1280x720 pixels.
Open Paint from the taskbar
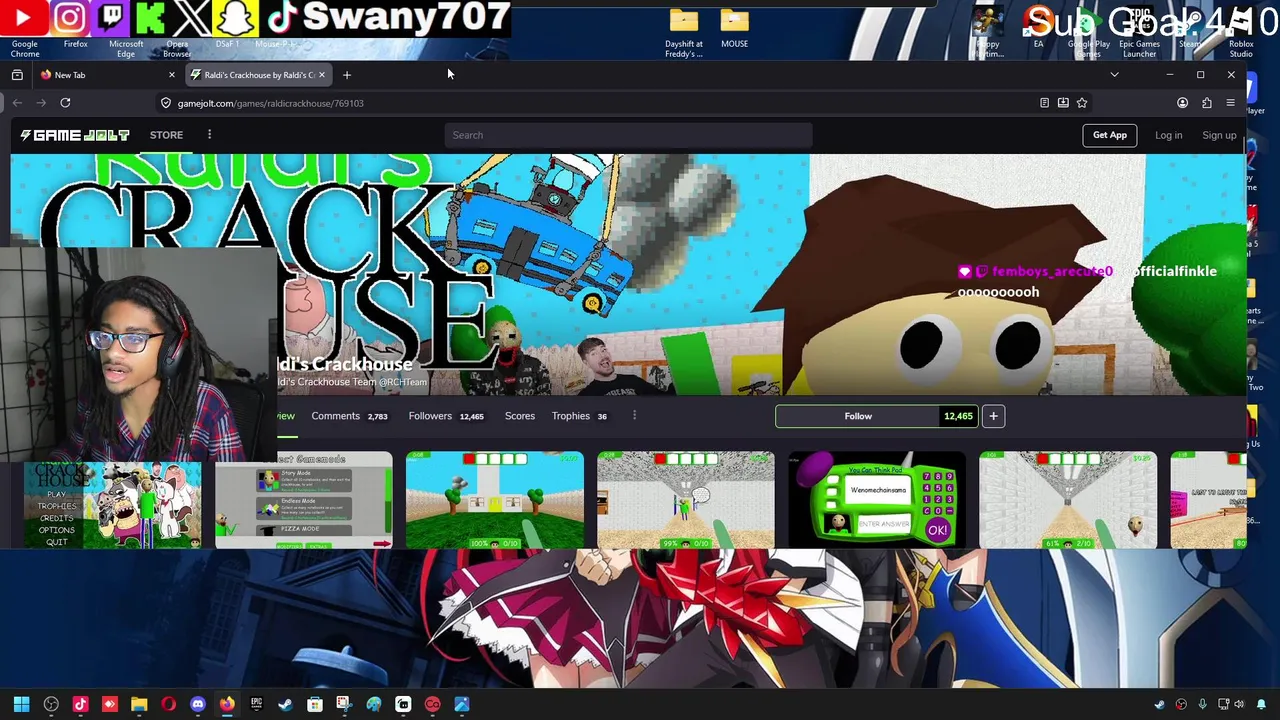click(373, 704)
